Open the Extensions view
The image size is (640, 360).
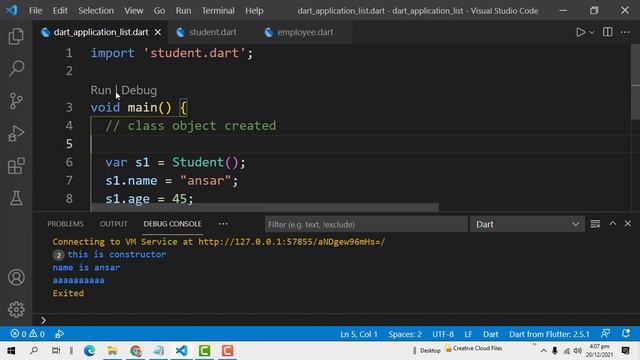(16, 166)
